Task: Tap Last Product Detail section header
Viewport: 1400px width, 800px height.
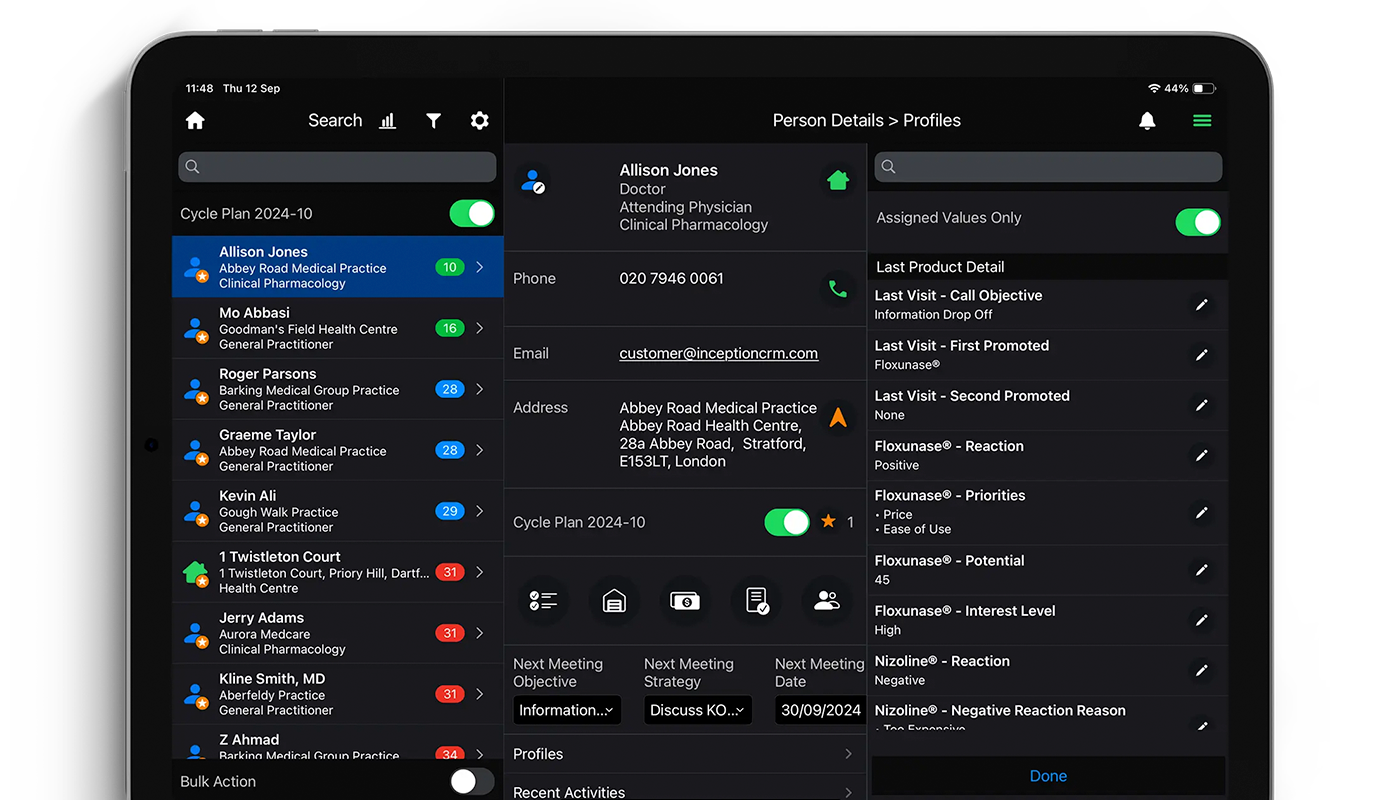Action: pyautogui.click(x=1048, y=267)
